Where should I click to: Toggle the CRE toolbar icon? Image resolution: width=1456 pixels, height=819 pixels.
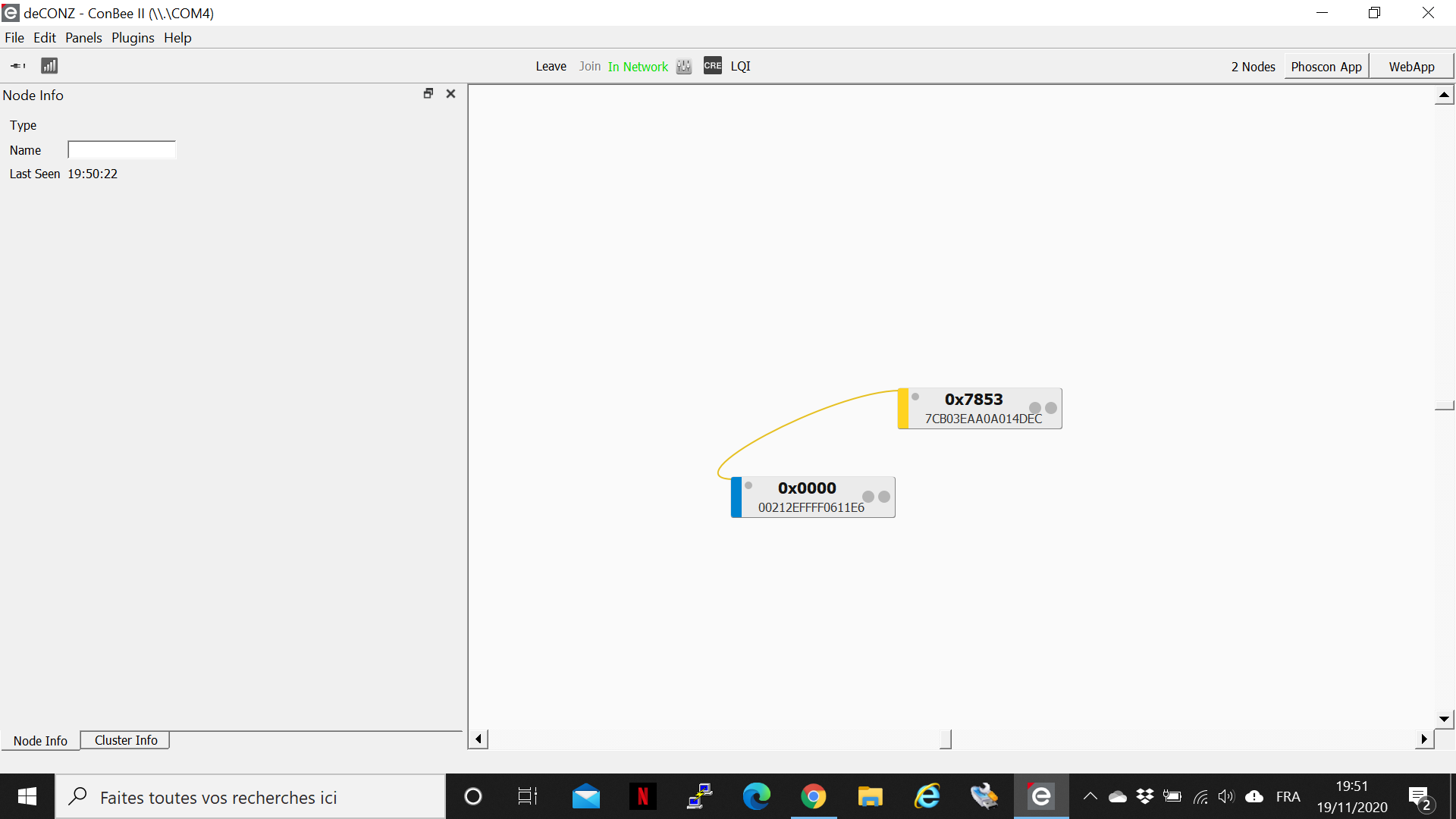(713, 66)
